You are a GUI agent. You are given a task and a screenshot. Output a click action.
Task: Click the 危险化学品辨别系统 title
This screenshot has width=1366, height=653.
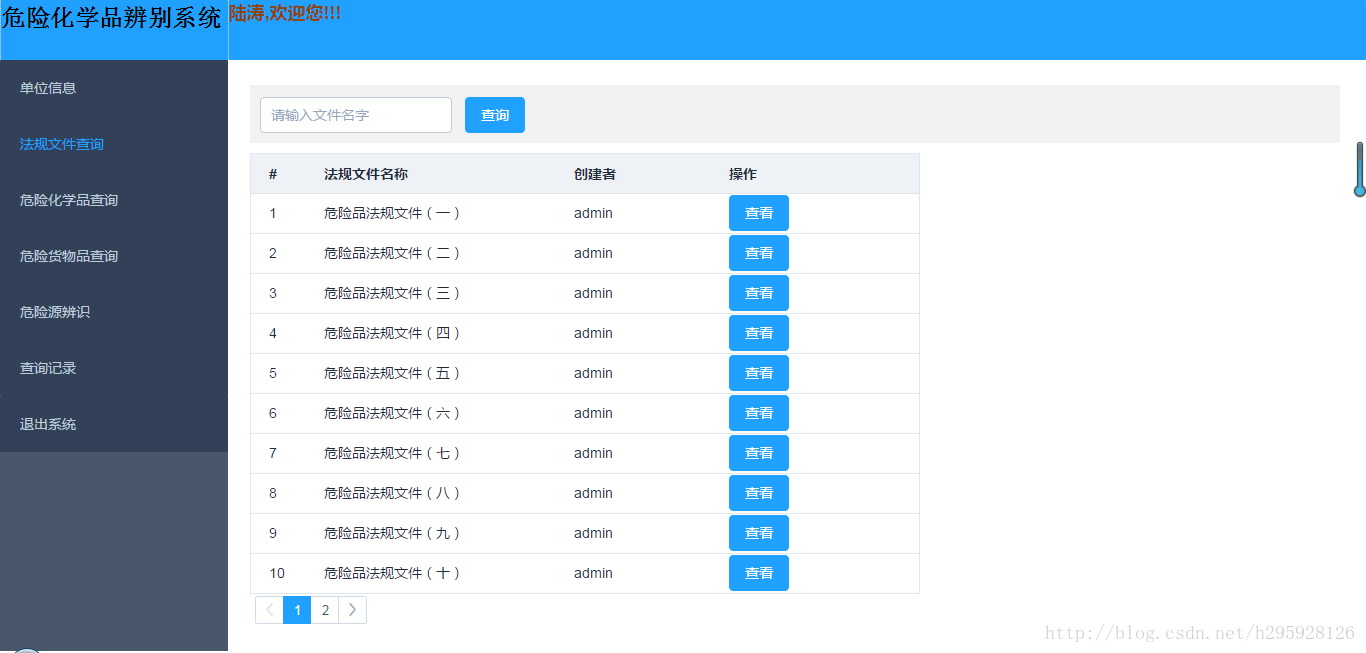112,17
